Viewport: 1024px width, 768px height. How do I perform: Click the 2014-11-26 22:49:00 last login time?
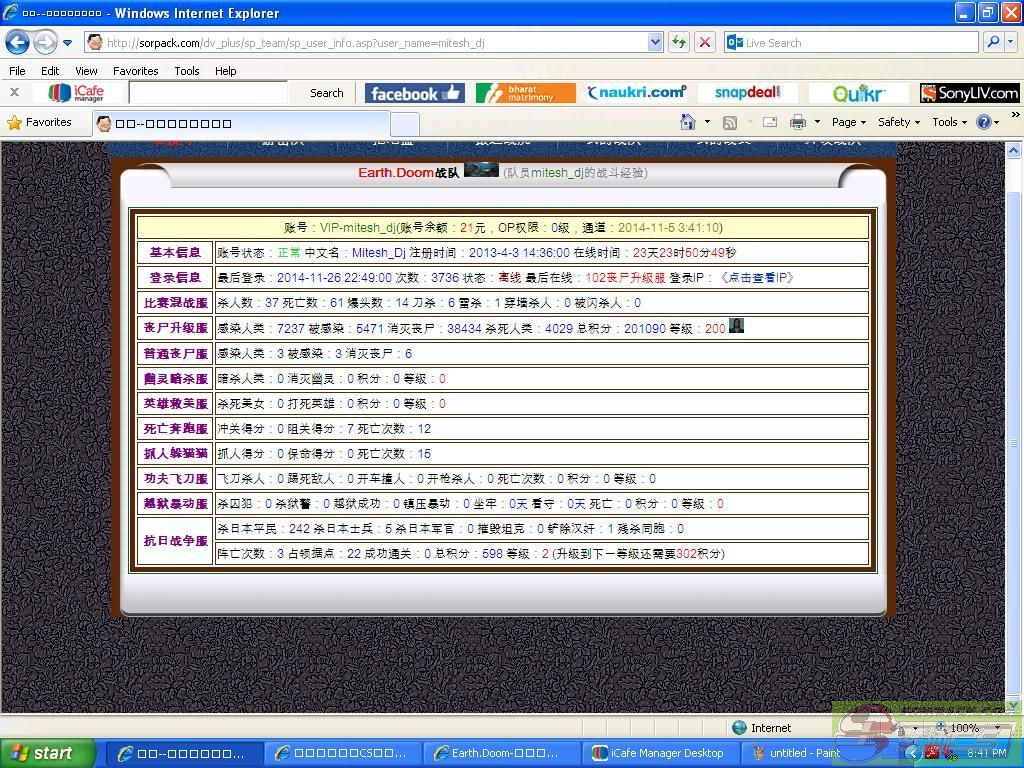tap(334, 278)
